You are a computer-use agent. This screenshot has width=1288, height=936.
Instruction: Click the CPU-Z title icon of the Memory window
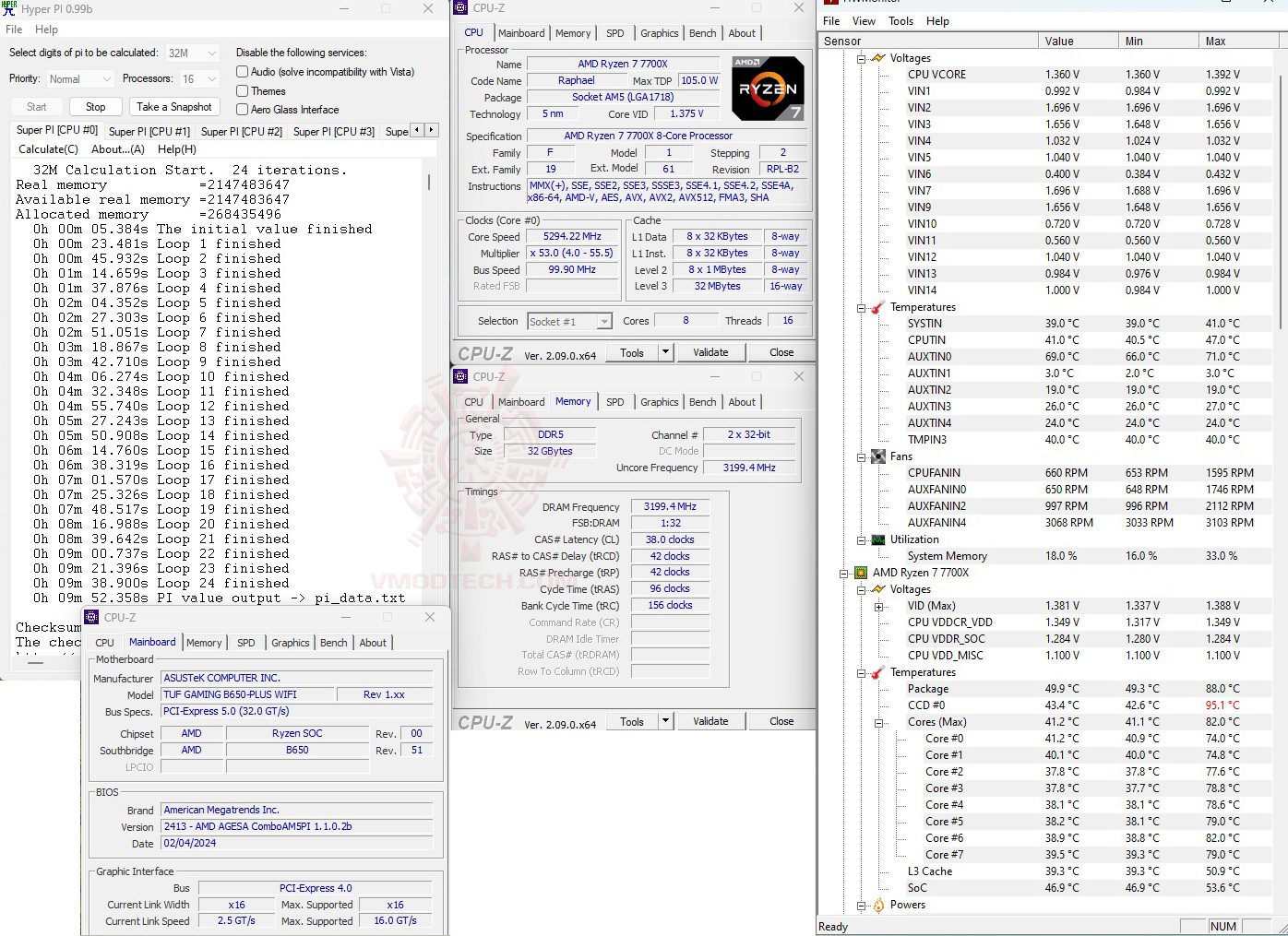point(460,376)
